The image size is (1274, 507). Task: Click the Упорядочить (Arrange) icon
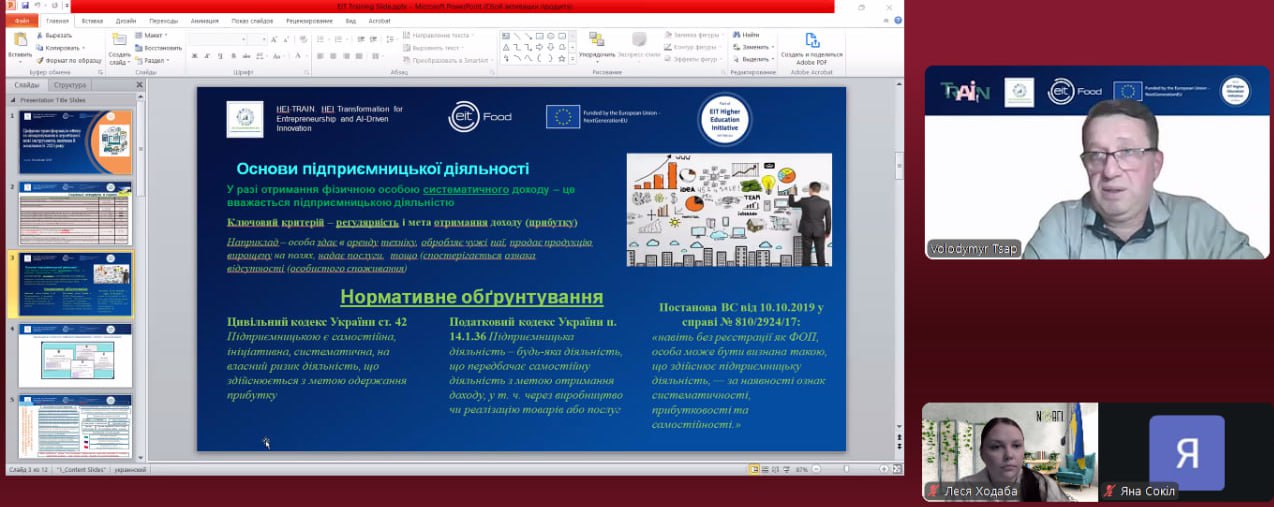coord(597,39)
